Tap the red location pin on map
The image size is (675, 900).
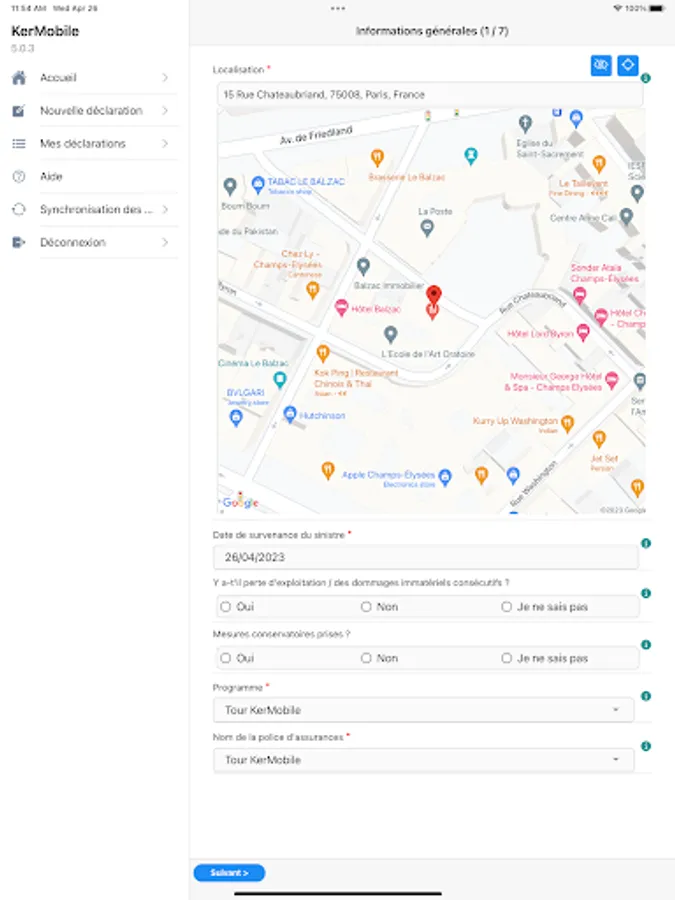tap(434, 295)
